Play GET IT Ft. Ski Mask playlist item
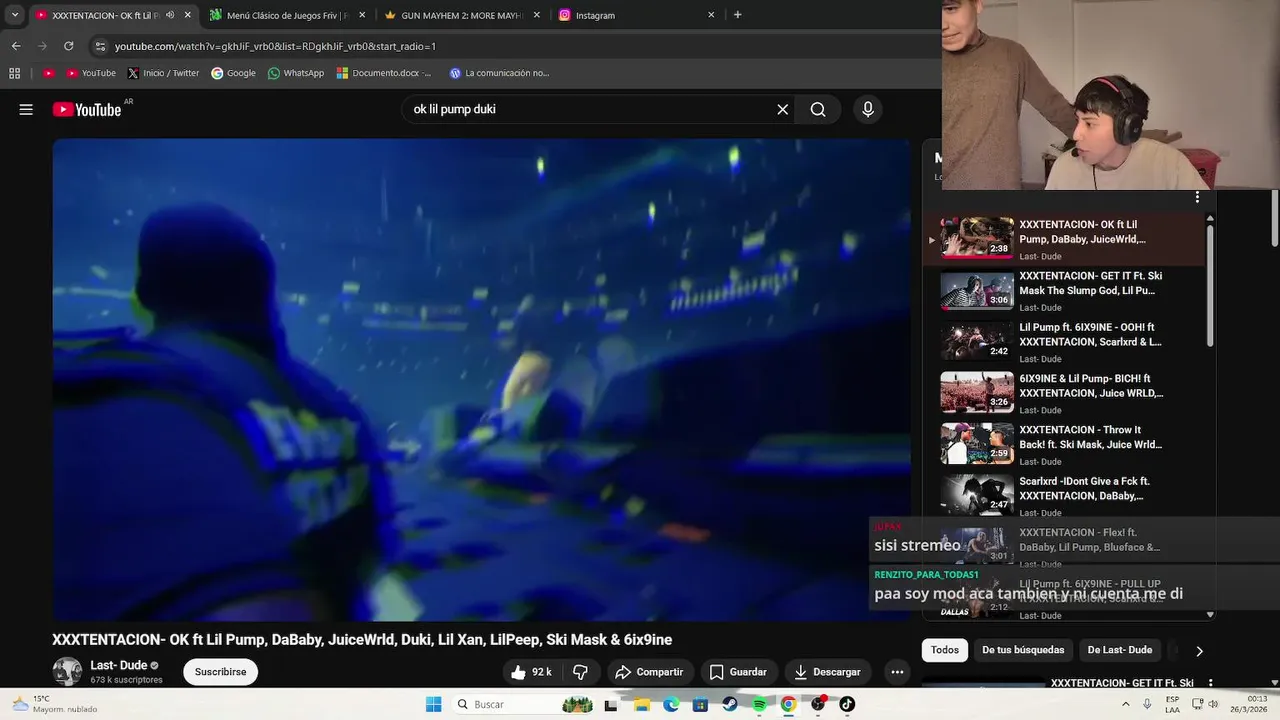Image resolution: width=1280 pixels, height=720 pixels. pos(1063,290)
